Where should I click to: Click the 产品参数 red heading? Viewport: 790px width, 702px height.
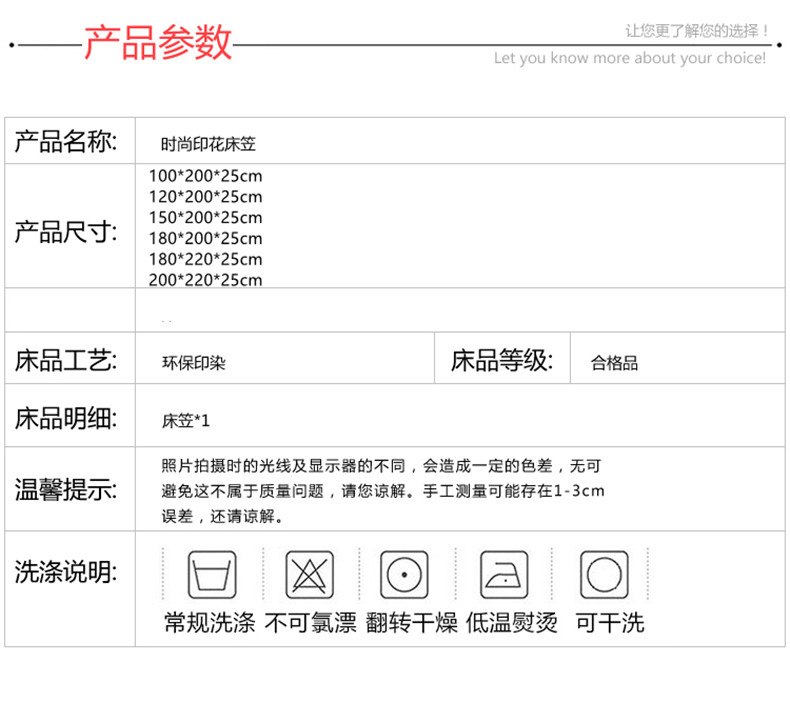[158, 42]
